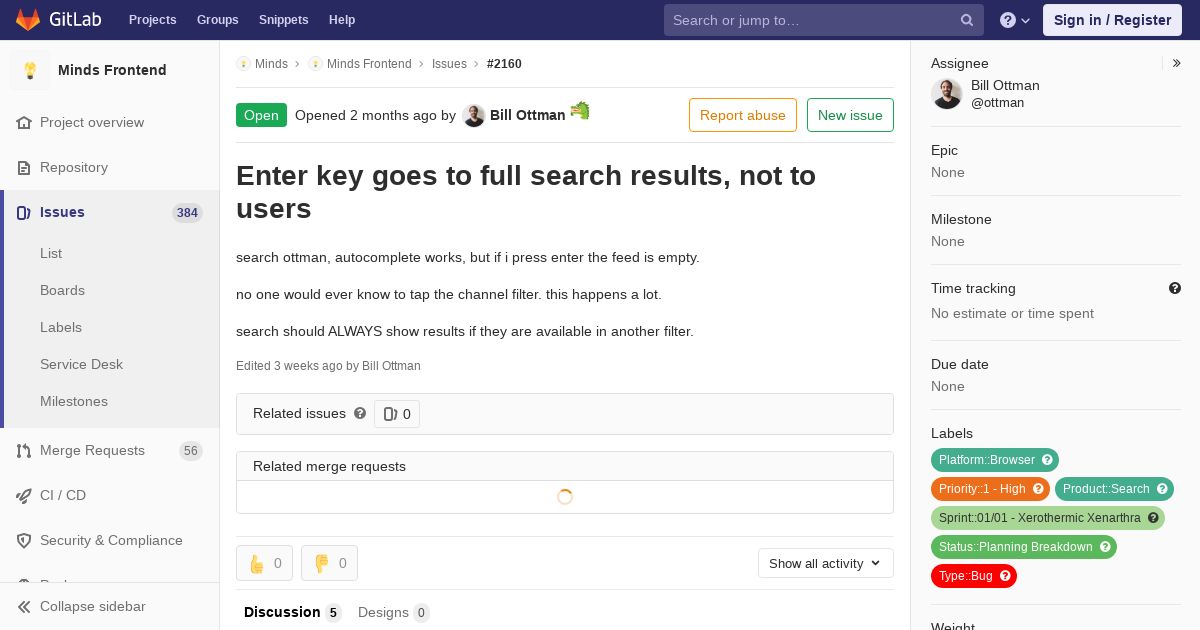Click the Issues sidebar icon
Image resolution: width=1200 pixels, height=630 pixels.
(24, 213)
